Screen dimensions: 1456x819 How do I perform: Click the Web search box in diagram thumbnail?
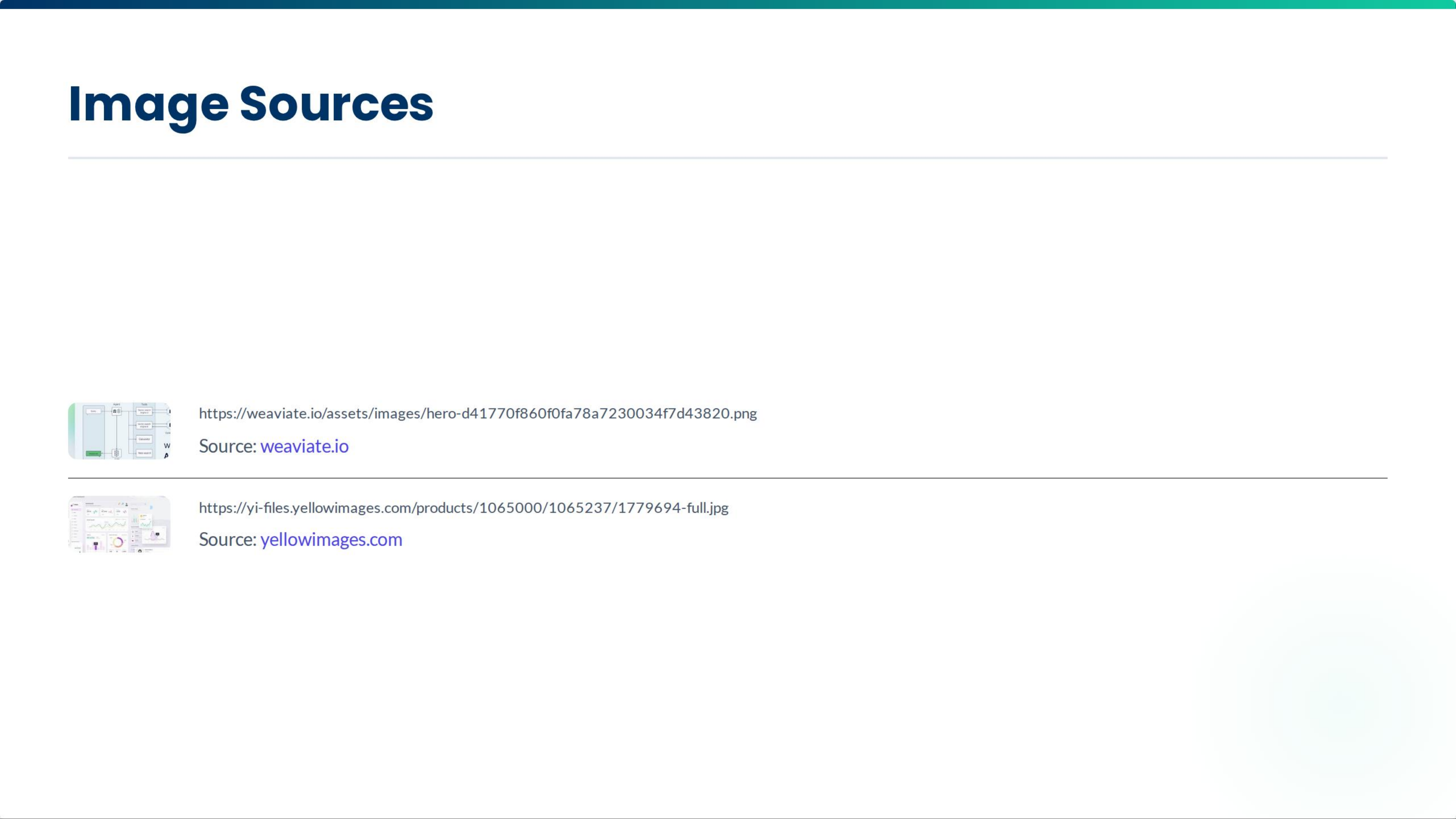144,453
